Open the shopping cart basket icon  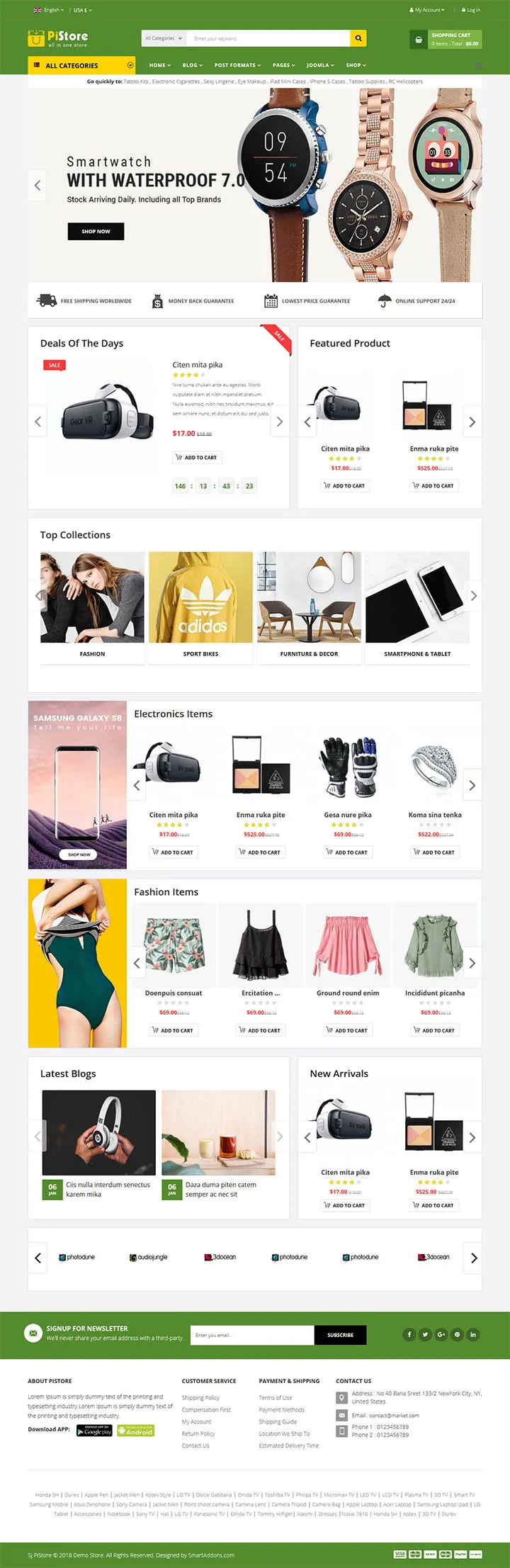point(419,40)
